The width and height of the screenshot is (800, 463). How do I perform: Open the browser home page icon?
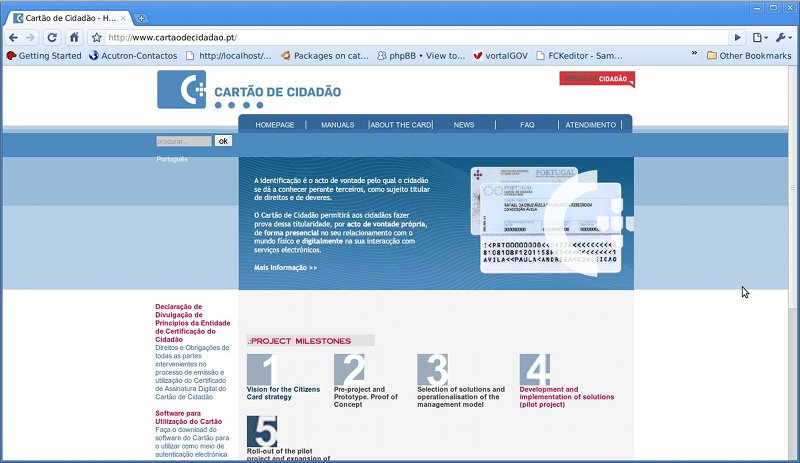[x=74, y=37]
